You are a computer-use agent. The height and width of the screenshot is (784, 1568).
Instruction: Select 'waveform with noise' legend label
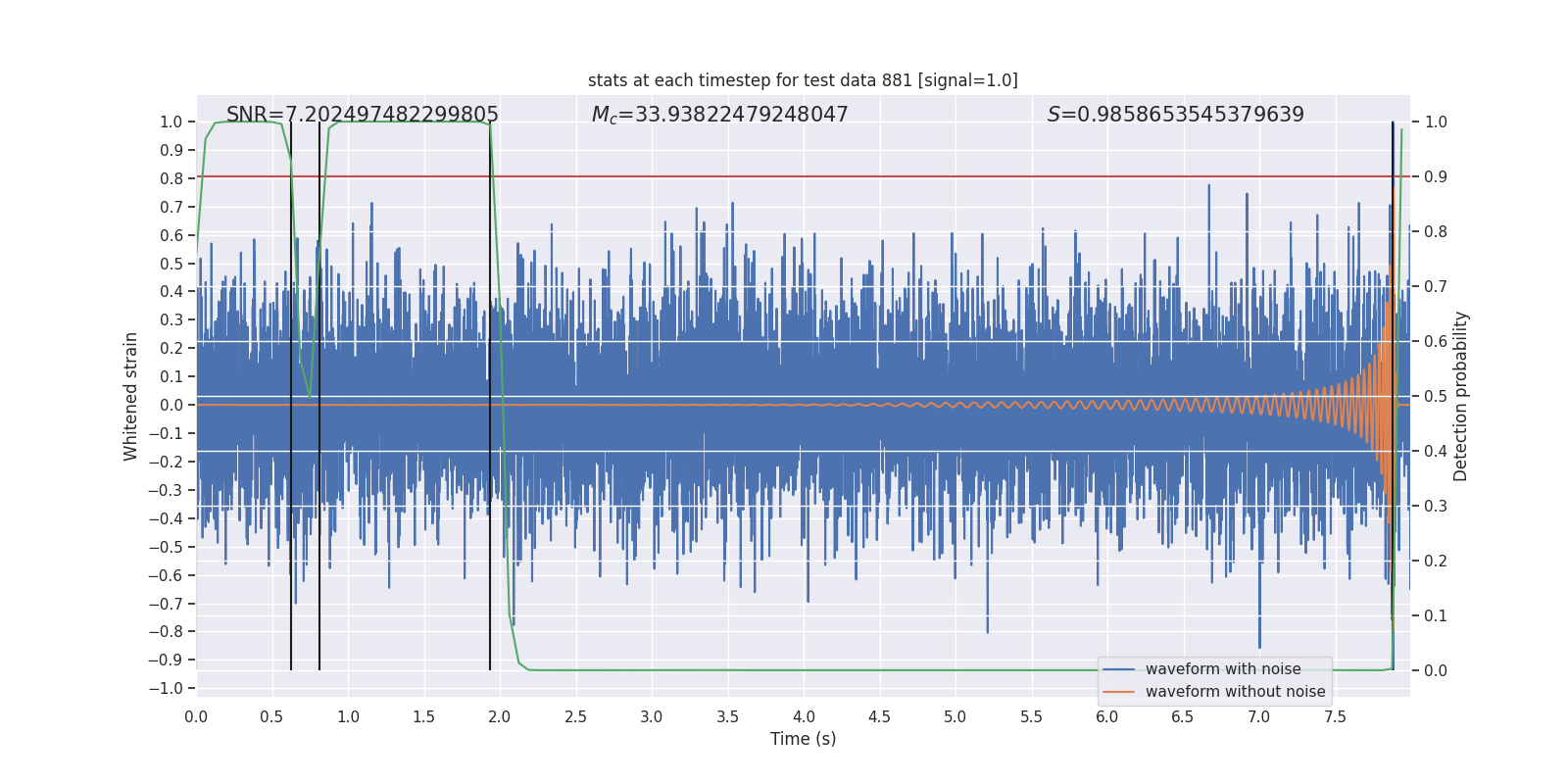point(1223,669)
